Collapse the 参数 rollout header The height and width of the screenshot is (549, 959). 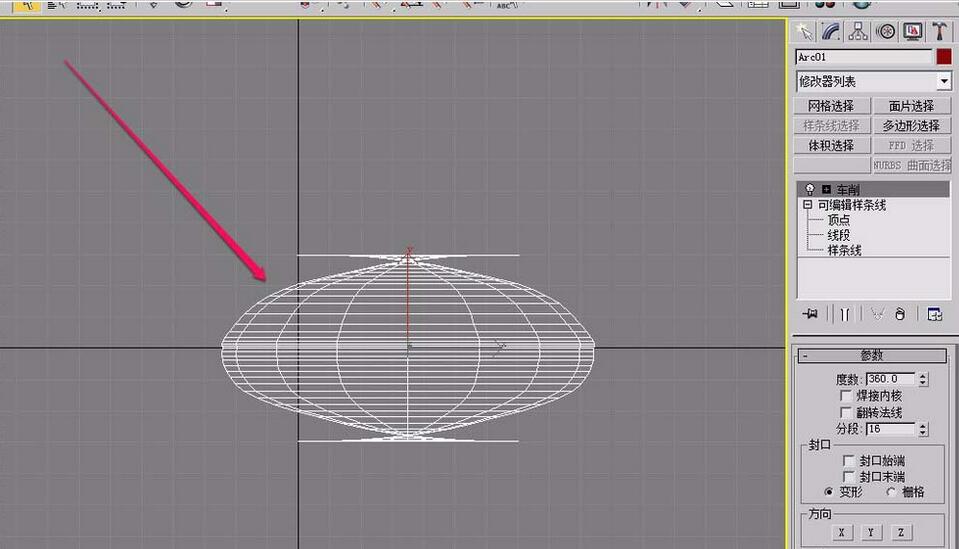pos(872,355)
